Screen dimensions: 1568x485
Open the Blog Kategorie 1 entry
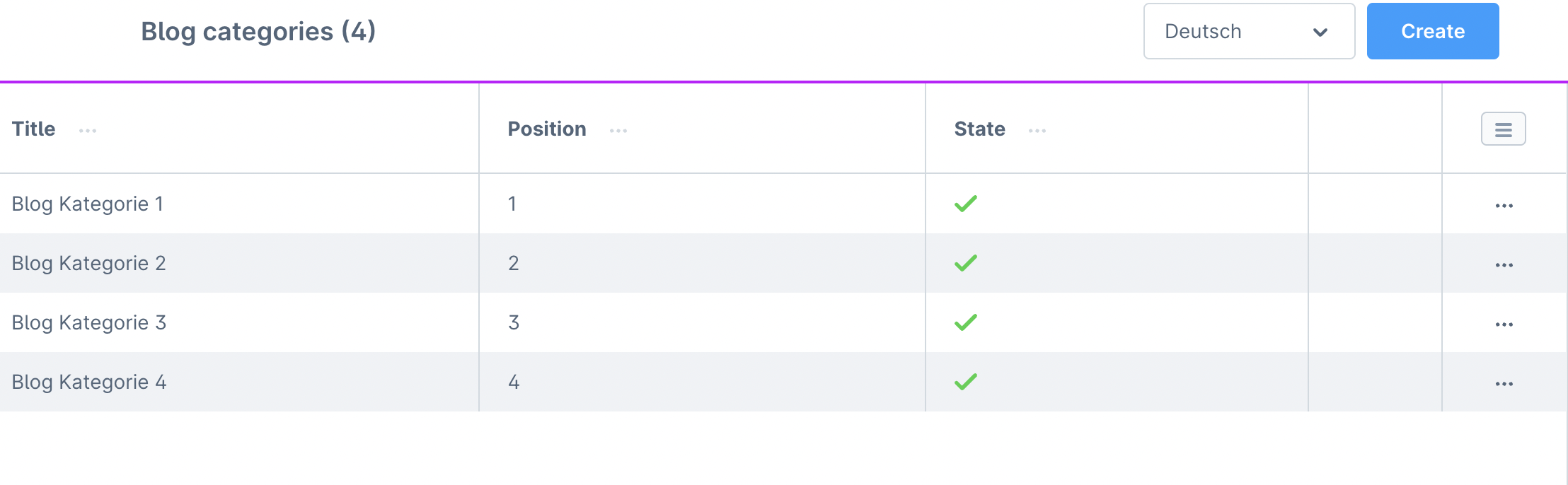click(88, 204)
